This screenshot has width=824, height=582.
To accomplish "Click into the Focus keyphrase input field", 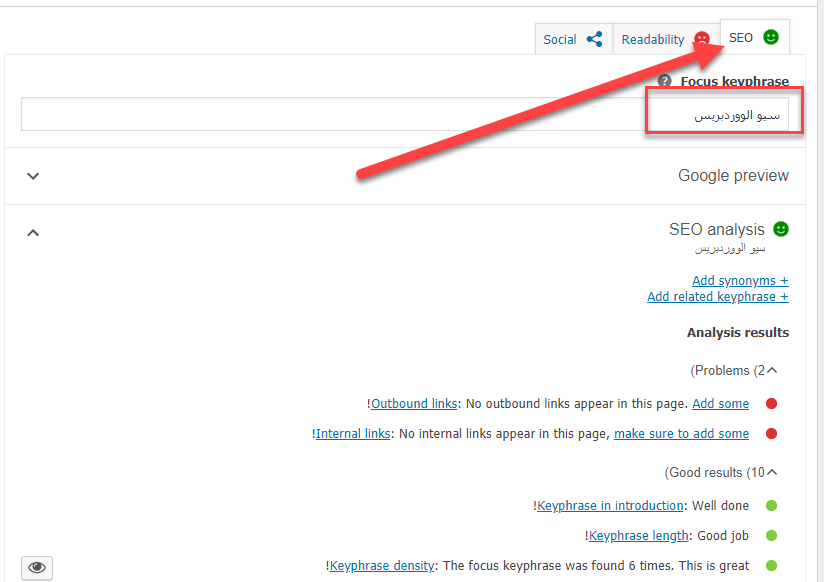I will (405, 114).
